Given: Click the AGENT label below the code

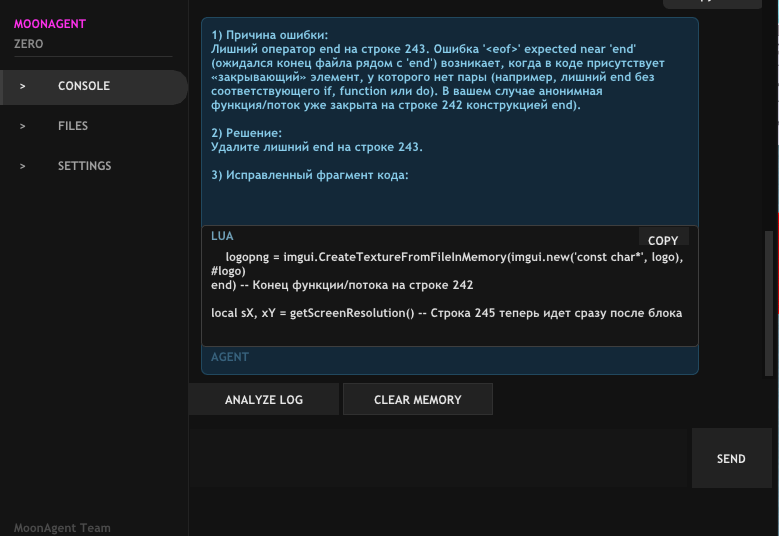Looking at the screenshot, I should [230, 357].
